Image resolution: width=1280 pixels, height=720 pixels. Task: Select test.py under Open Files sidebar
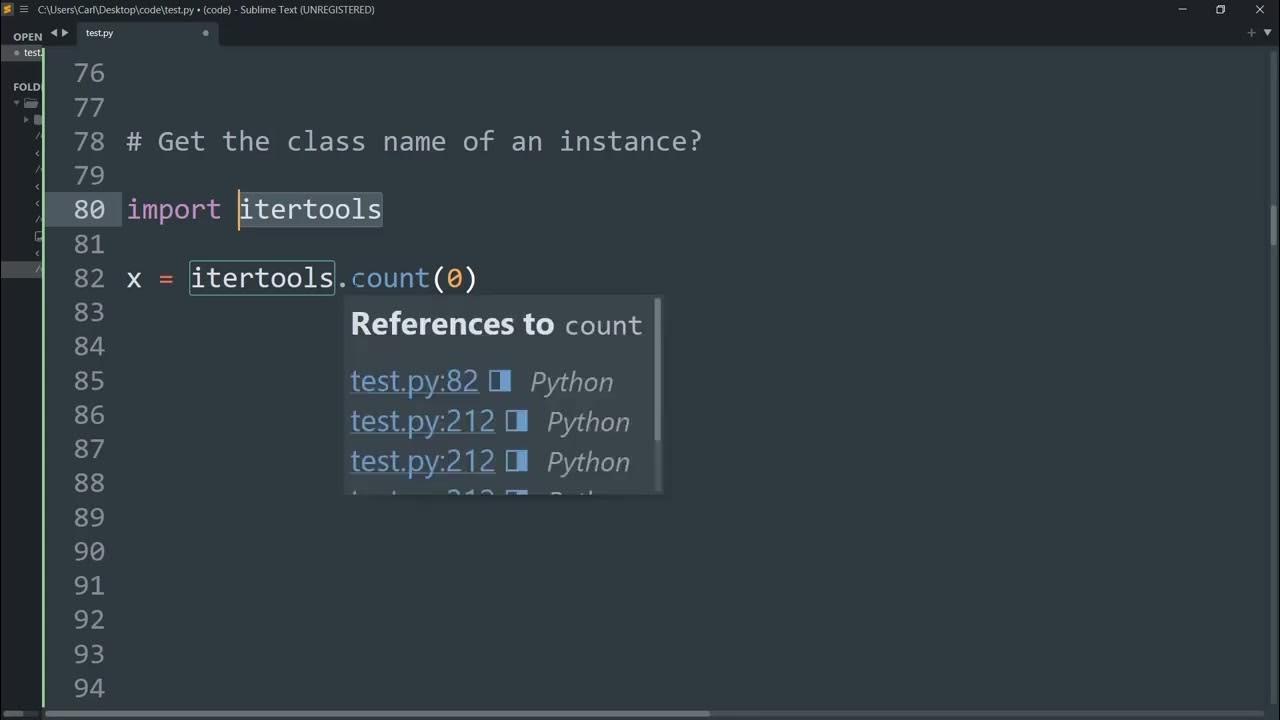[x=32, y=53]
